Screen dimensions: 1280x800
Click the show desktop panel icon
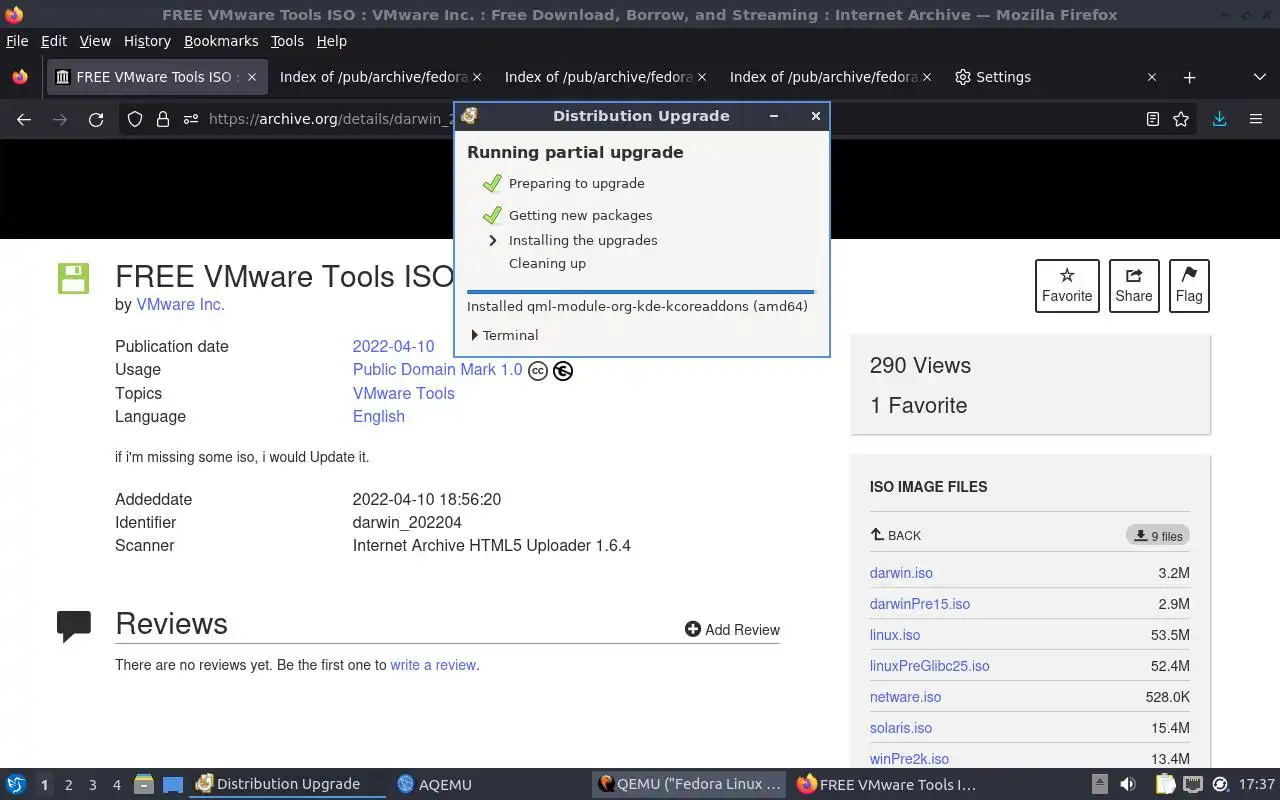[x=172, y=784]
